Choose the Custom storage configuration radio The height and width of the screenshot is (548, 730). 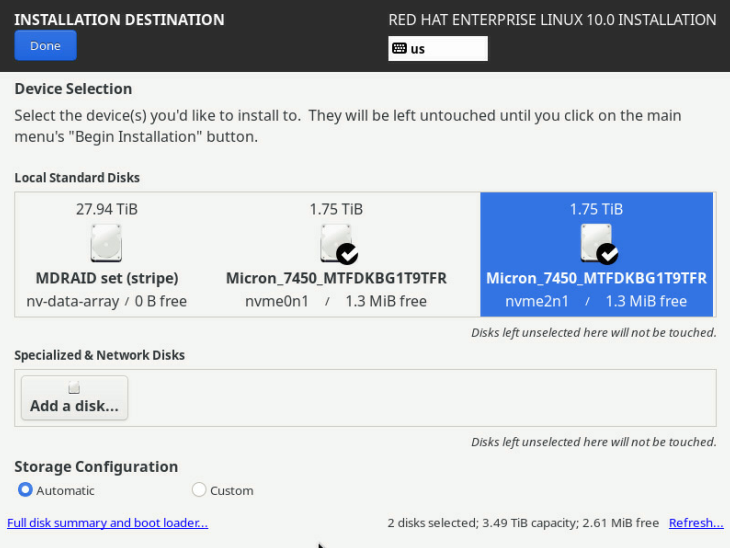(x=199, y=490)
